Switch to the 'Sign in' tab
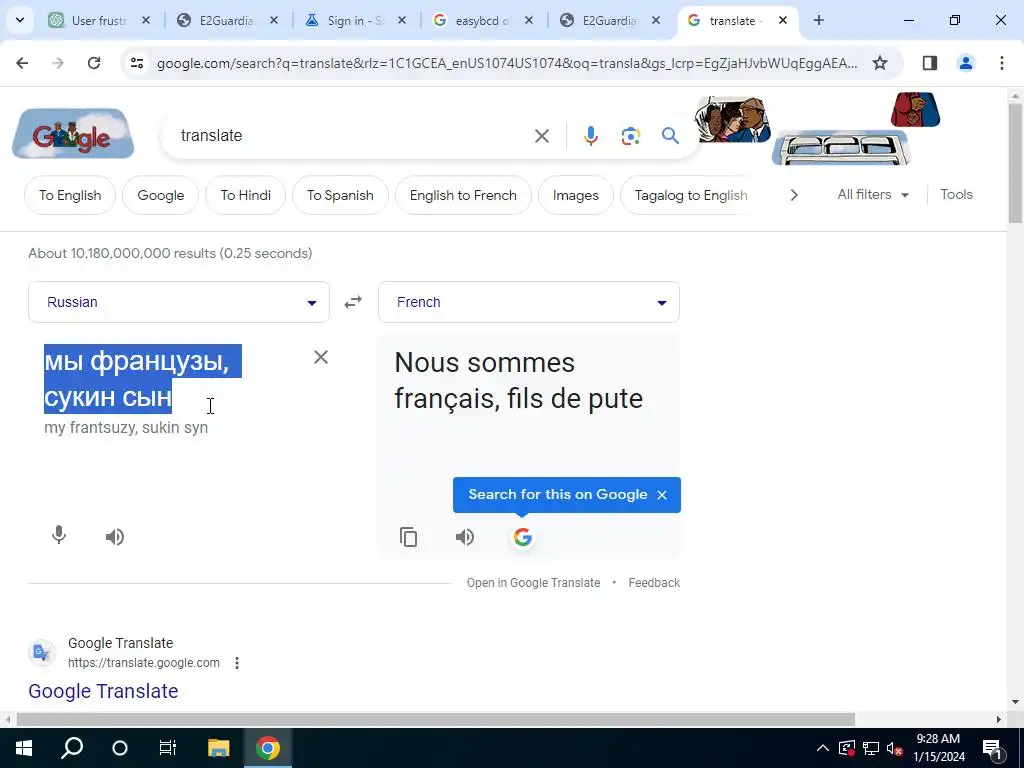Viewport: 1024px width, 768px height. click(355, 20)
